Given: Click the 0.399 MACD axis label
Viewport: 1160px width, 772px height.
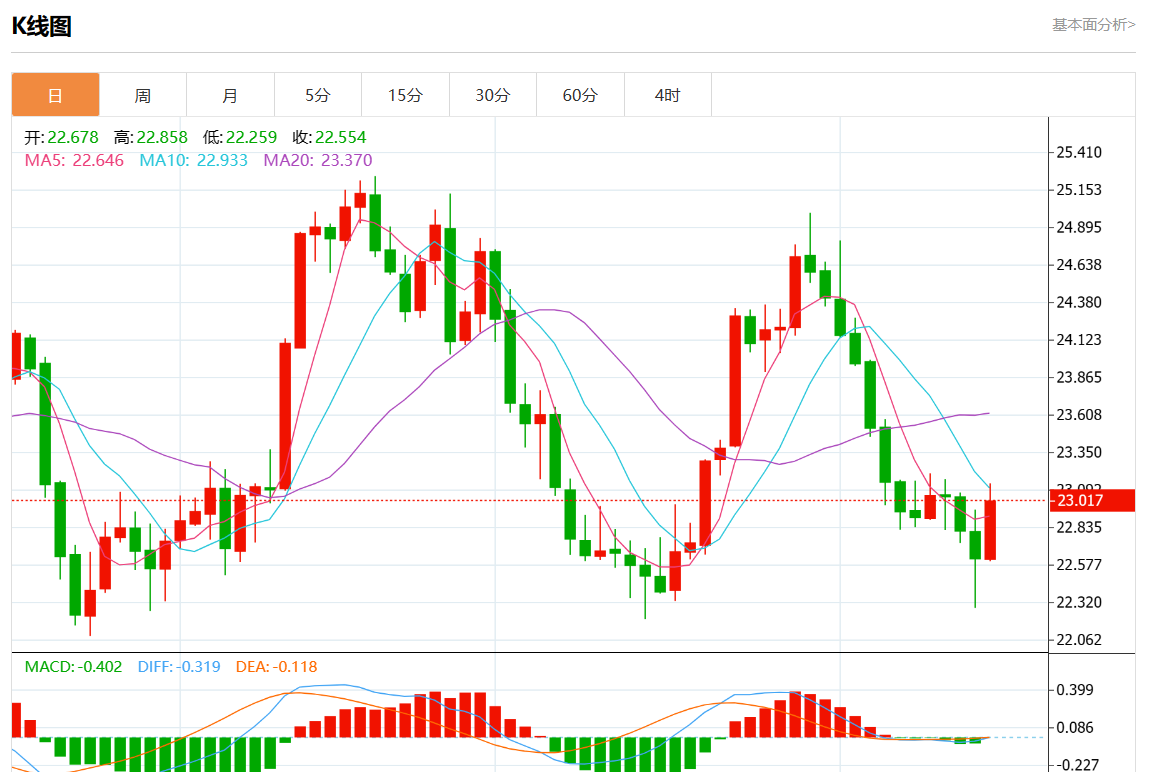Looking at the screenshot, I should point(1075,690).
